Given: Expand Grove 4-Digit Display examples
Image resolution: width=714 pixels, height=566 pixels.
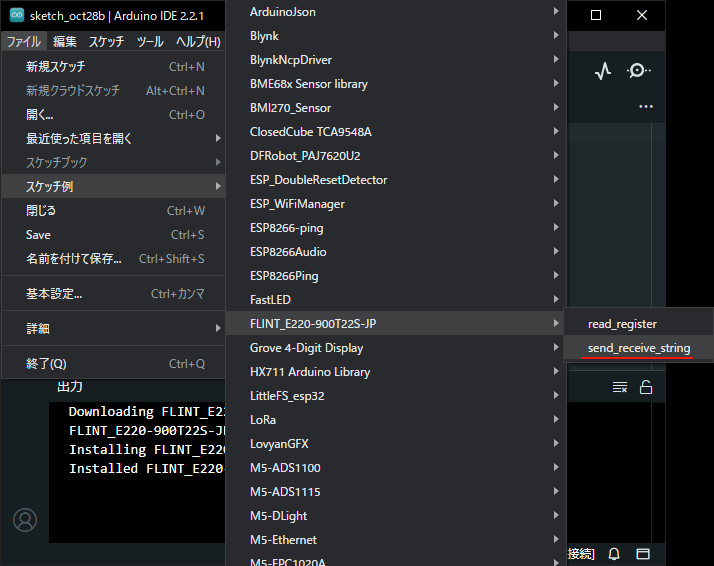Looking at the screenshot, I should (x=396, y=348).
